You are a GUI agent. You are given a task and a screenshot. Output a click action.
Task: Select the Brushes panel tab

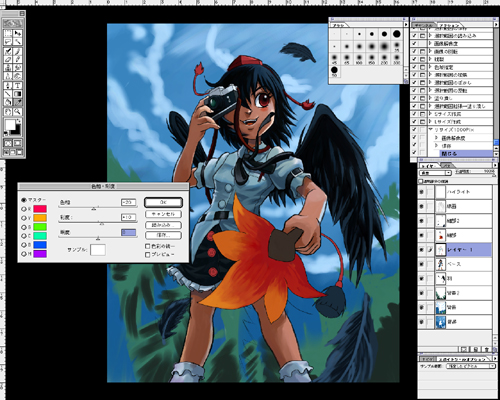[x=339, y=25]
